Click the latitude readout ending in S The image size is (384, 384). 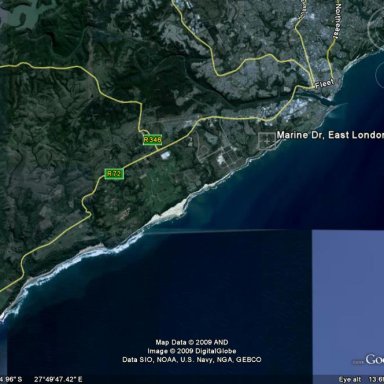pyautogui.click(x=11, y=379)
